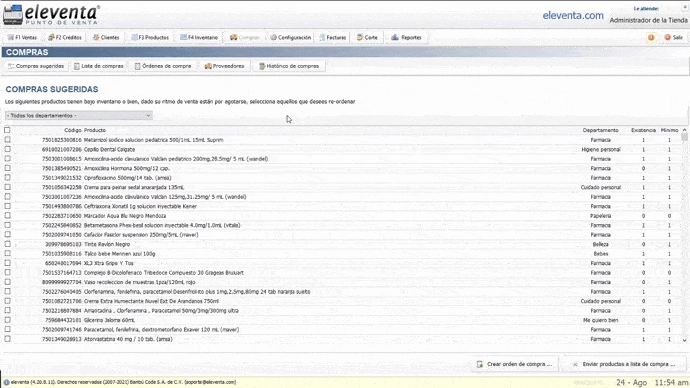
Task: Click the Crear orden de compra icon
Action: tap(480, 364)
